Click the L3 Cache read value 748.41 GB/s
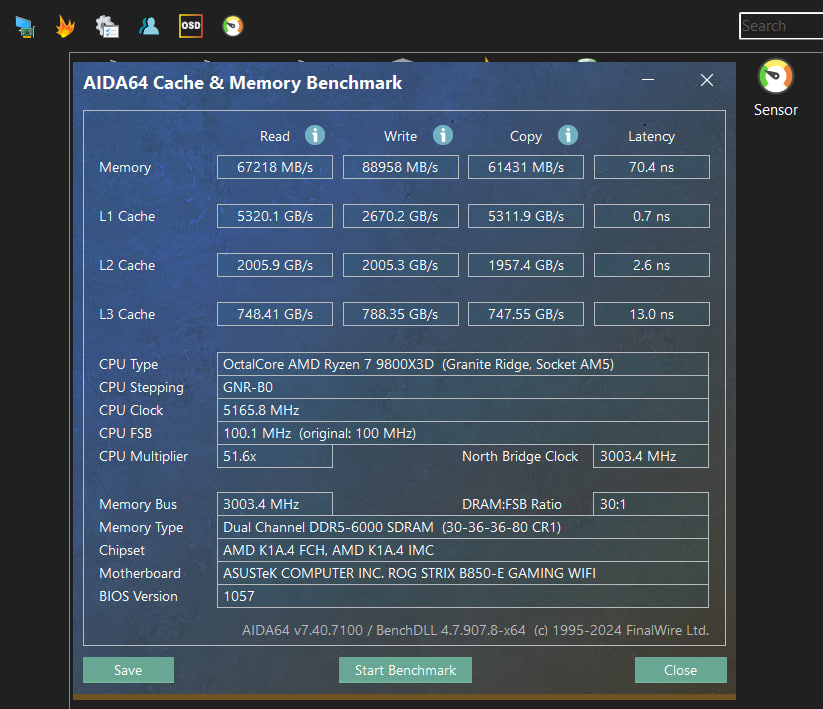Image resolution: width=823 pixels, height=709 pixels. (x=275, y=314)
